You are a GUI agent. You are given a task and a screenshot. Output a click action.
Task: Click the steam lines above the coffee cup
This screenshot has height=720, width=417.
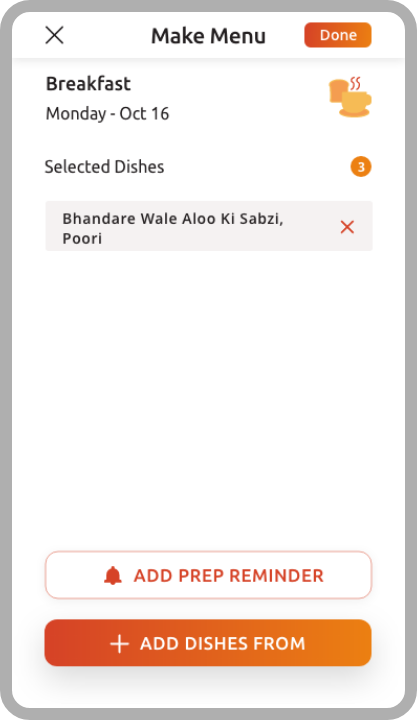(x=355, y=83)
